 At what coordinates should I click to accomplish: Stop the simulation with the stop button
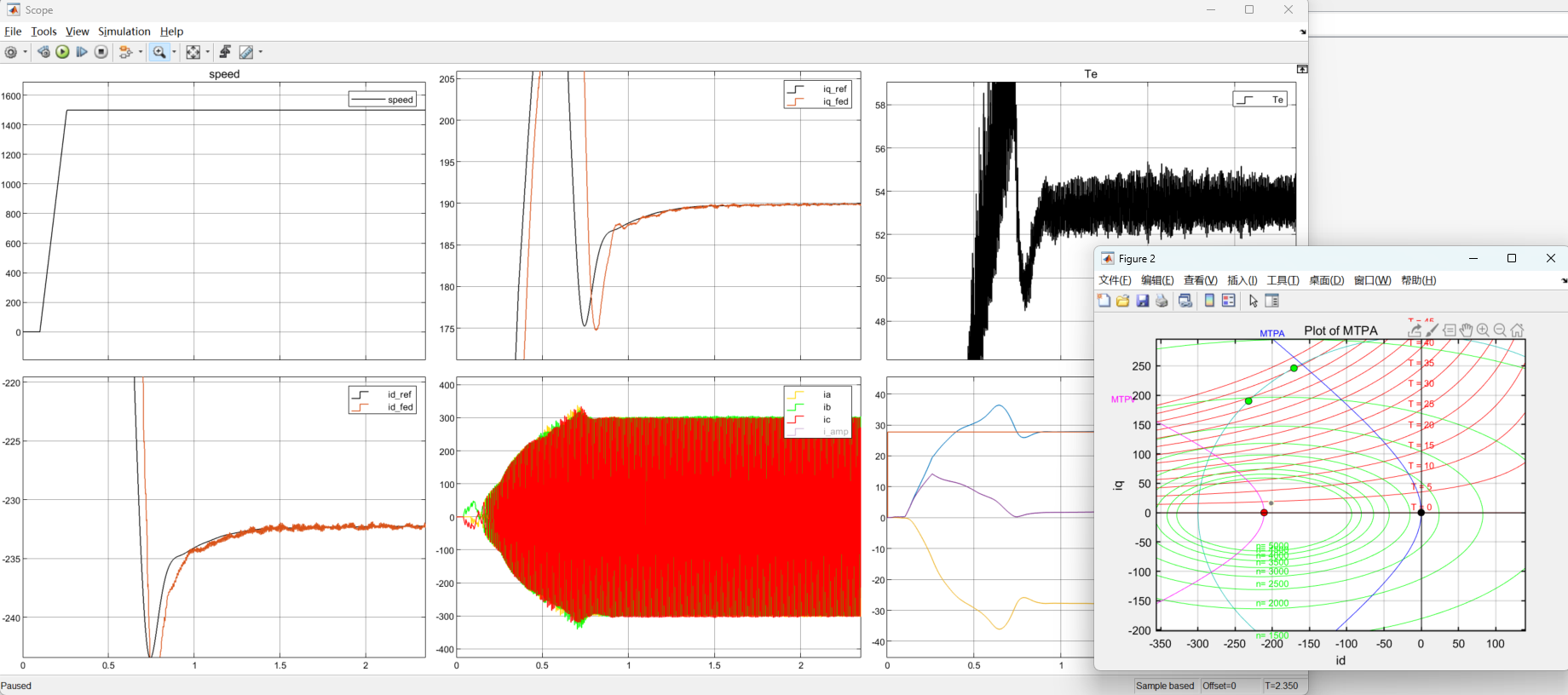(x=101, y=52)
